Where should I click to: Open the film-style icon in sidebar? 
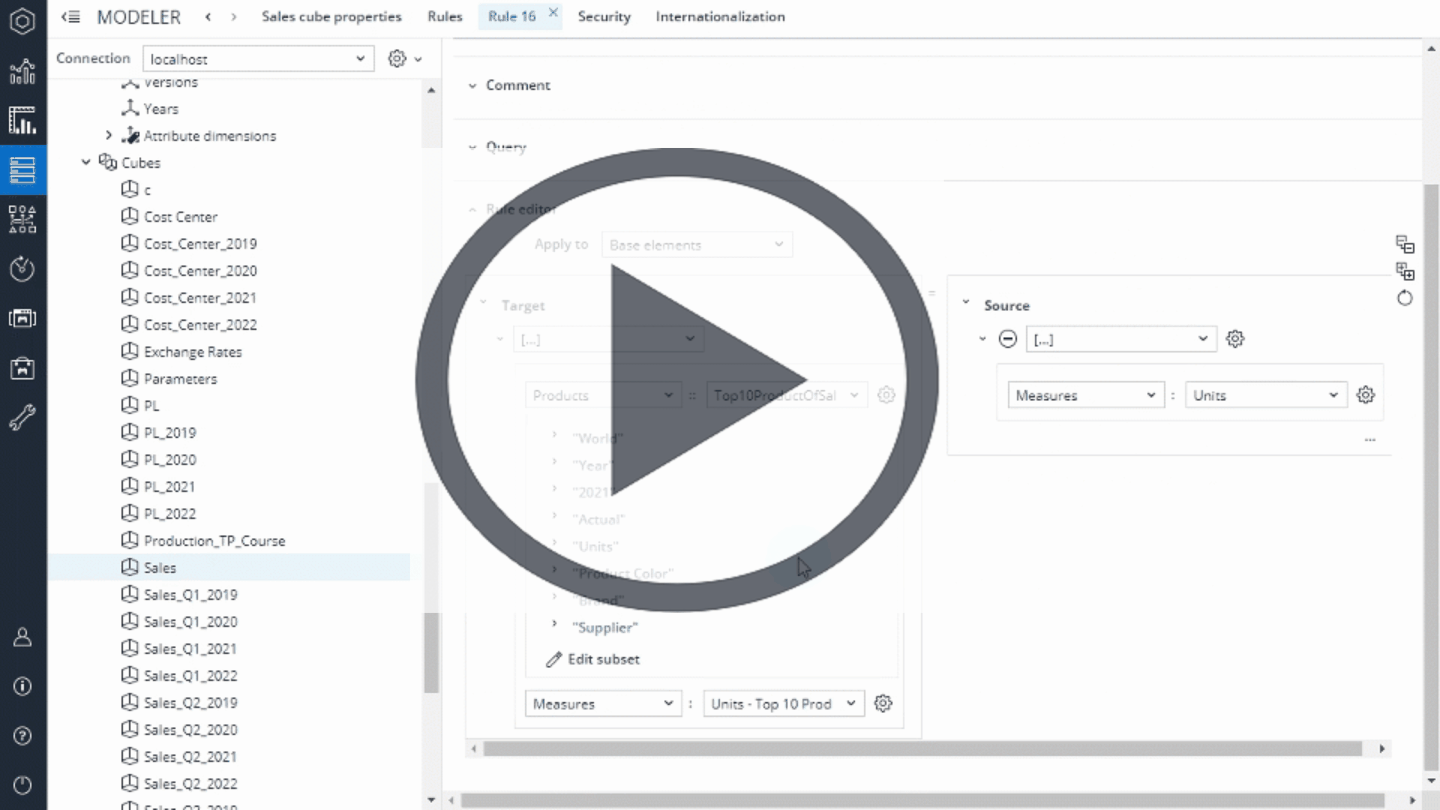coord(22,318)
